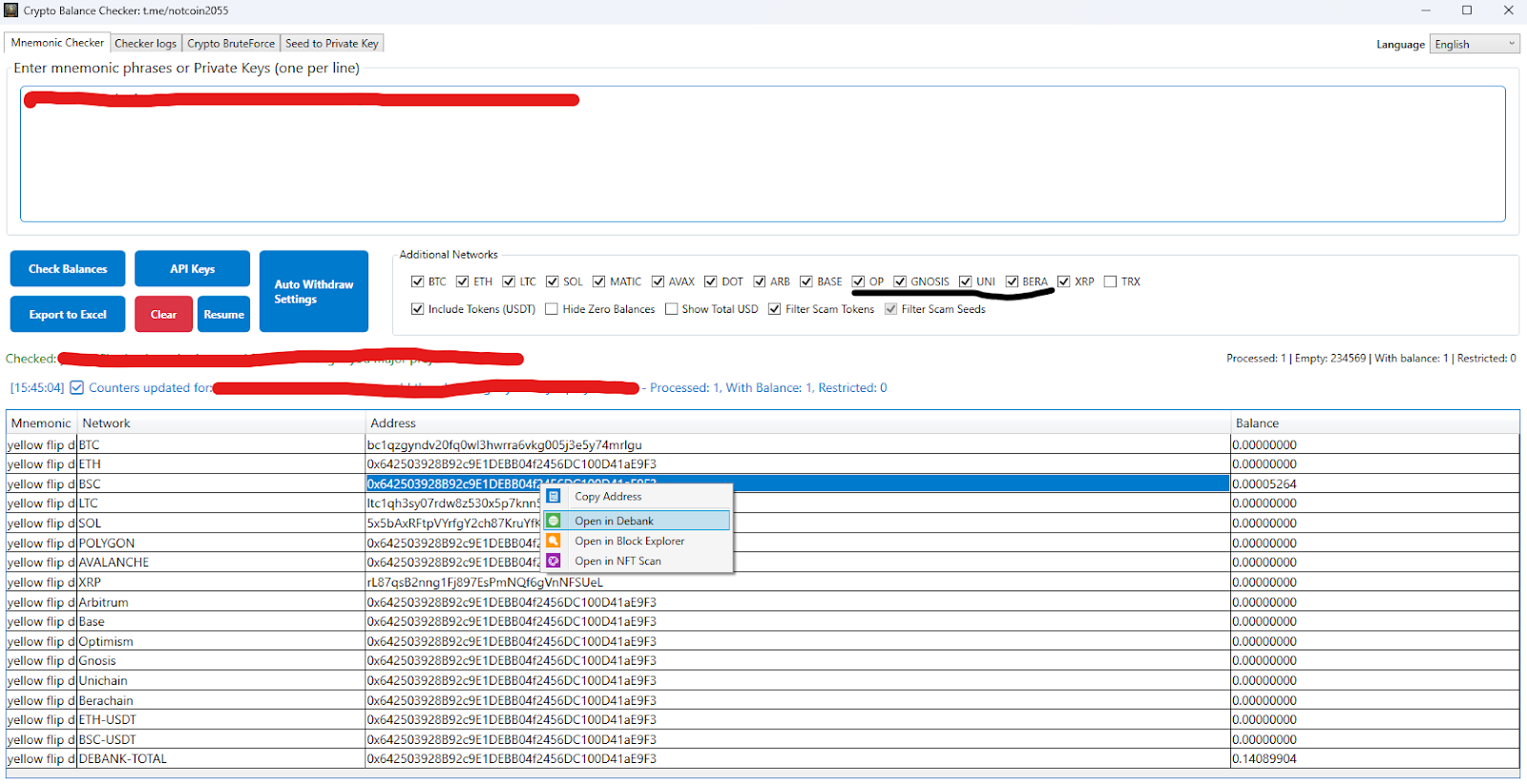The width and height of the screenshot is (1527, 784).
Task: Open Auto Withdraw Settings
Action: point(314,292)
